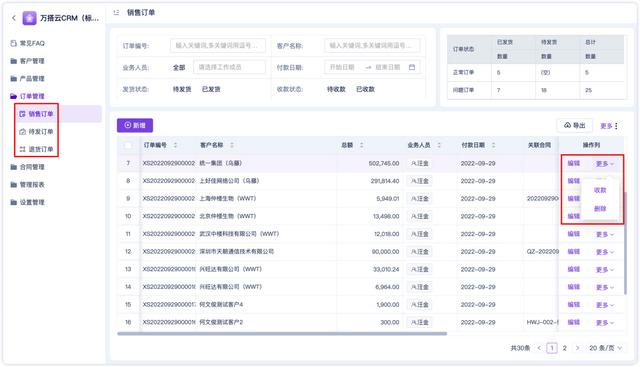Image resolution: width=640 pixels, height=367 pixels.
Task: Open 更多 dropdown for the 统一集团 order row
Action: coord(604,164)
